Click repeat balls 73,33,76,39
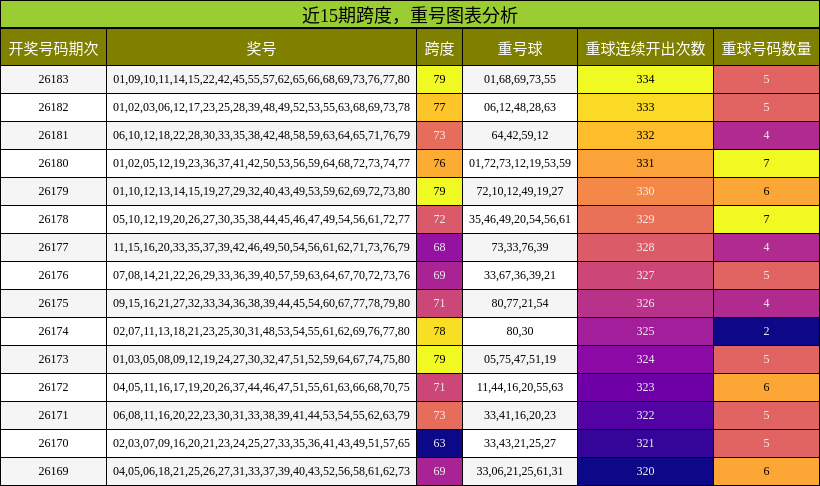Viewport: 820px width, 486px height. point(520,247)
